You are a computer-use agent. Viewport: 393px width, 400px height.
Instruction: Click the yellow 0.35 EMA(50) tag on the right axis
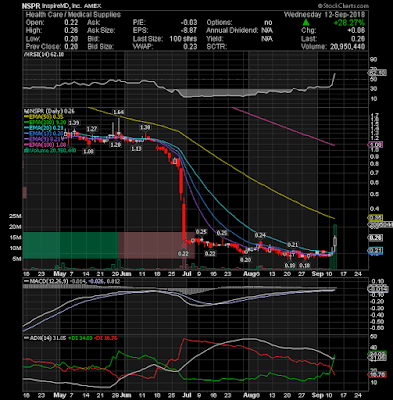(375, 218)
